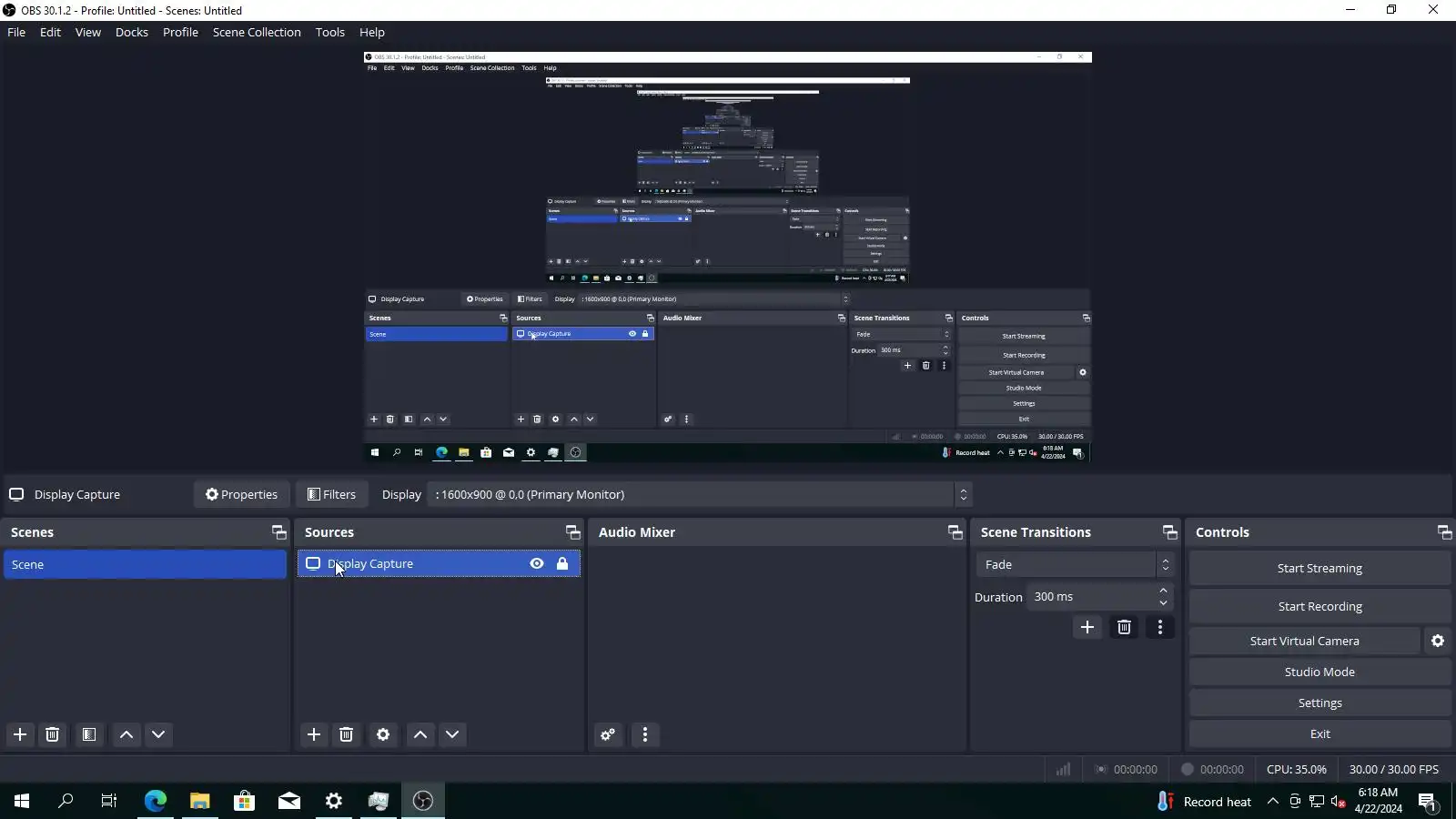This screenshot has width=1456, height=819.
Task: Float the Scenes dock
Action: click(278, 532)
